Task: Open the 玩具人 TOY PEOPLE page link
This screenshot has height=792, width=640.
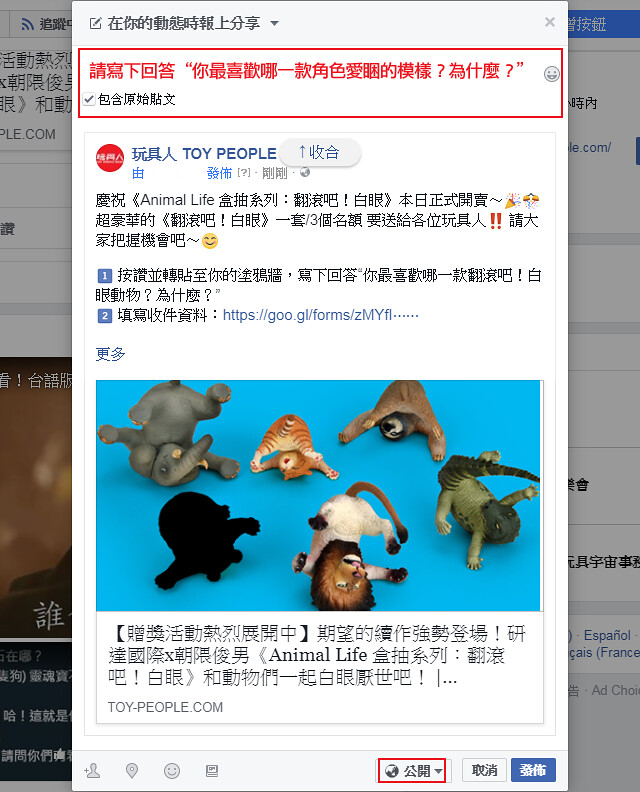Action: pos(204,154)
